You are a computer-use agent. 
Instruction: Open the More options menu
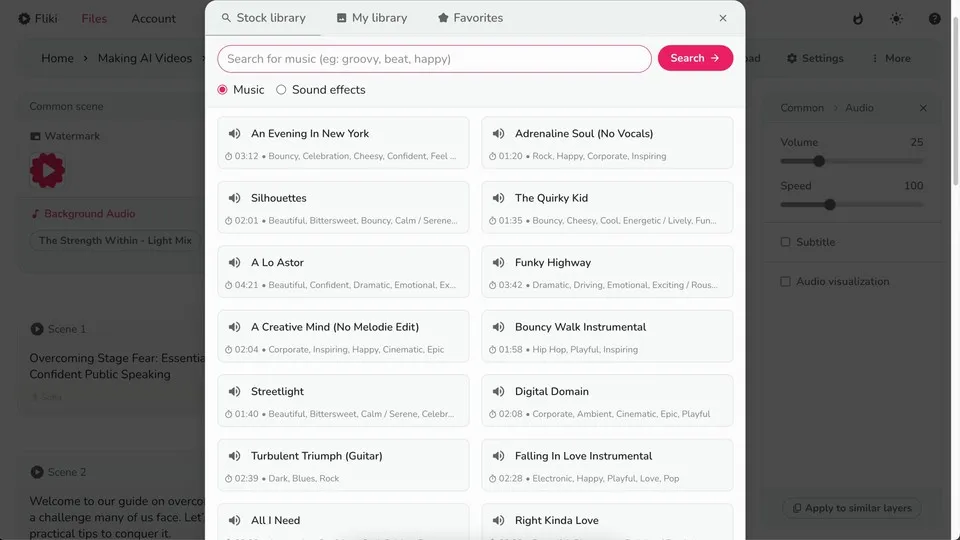[891, 58]
